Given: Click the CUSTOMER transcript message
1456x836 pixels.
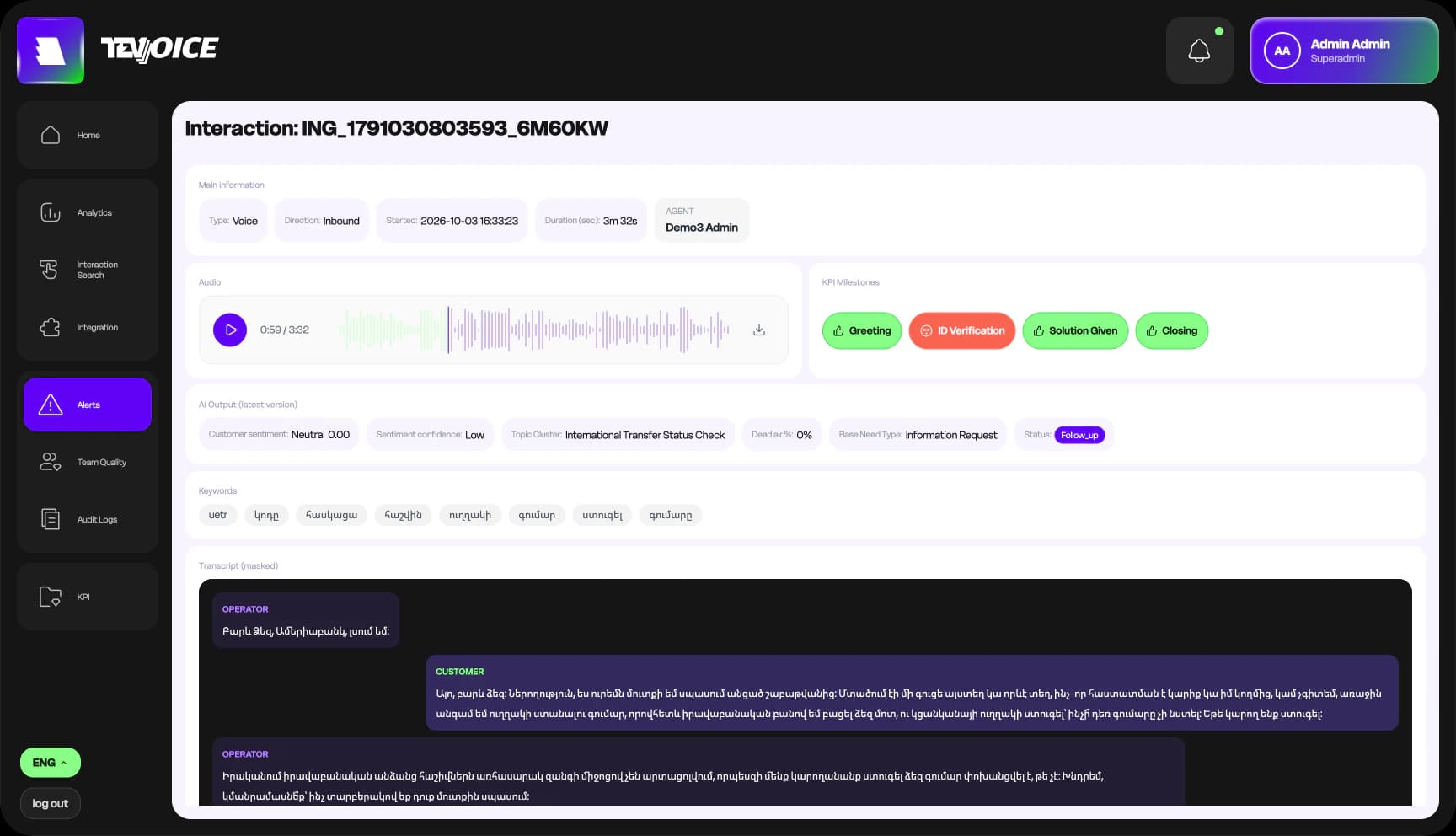Looking at the screenshot, I should click(x=912, y=693).
